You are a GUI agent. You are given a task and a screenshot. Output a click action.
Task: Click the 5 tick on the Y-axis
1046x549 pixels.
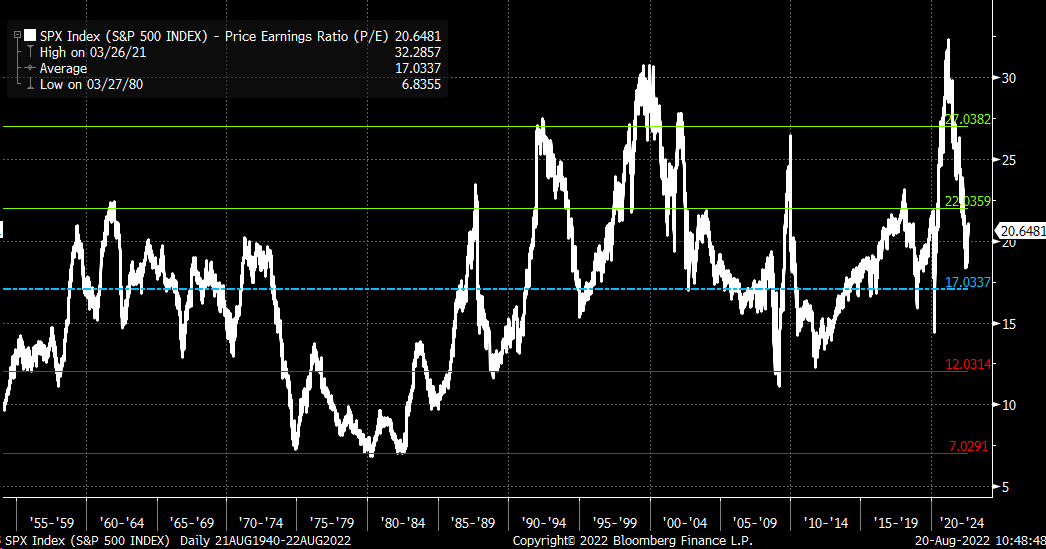1007,488
